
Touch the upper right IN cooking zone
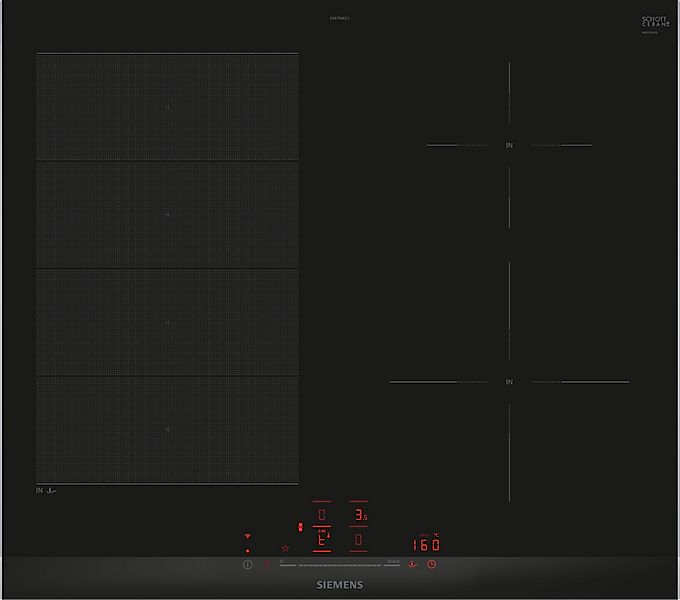tap(509, 146)
